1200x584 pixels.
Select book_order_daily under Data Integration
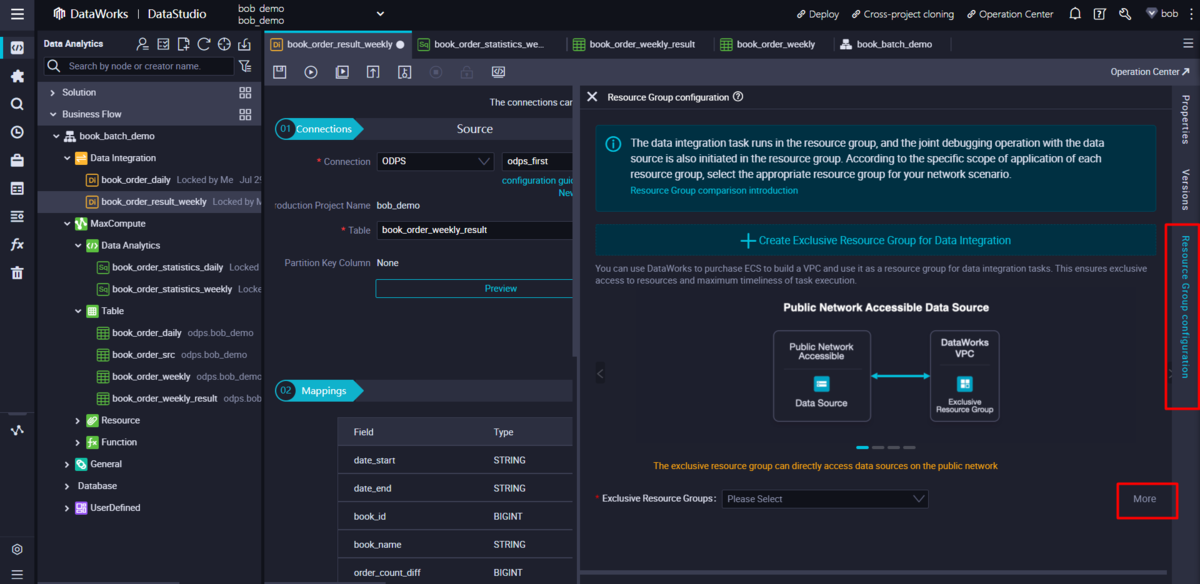coord(135,180)
